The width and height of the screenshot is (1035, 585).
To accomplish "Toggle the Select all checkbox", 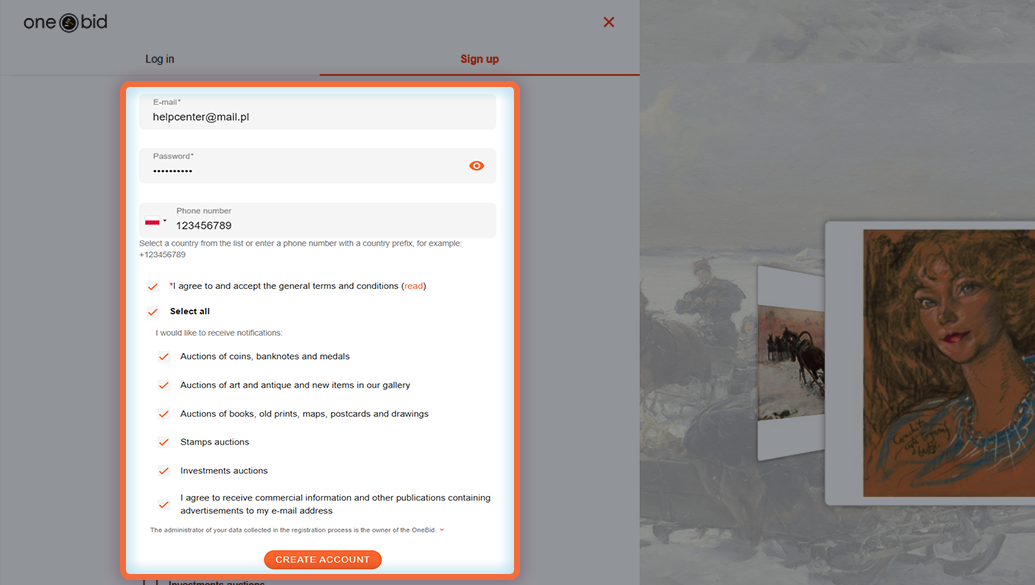I will point(153,311).
